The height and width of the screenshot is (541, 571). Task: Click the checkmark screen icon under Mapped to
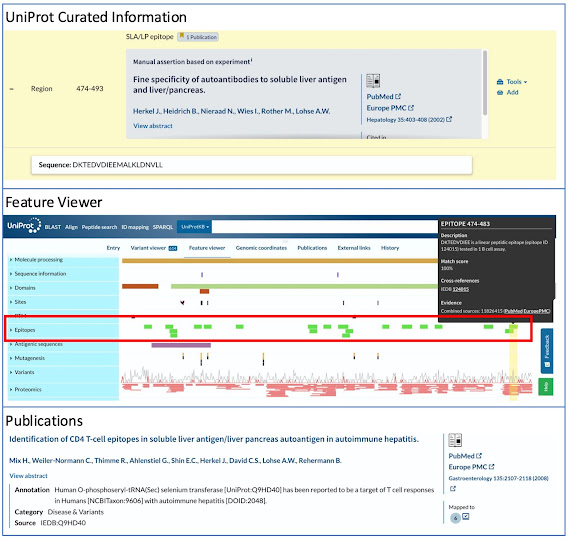coord(466,516)
